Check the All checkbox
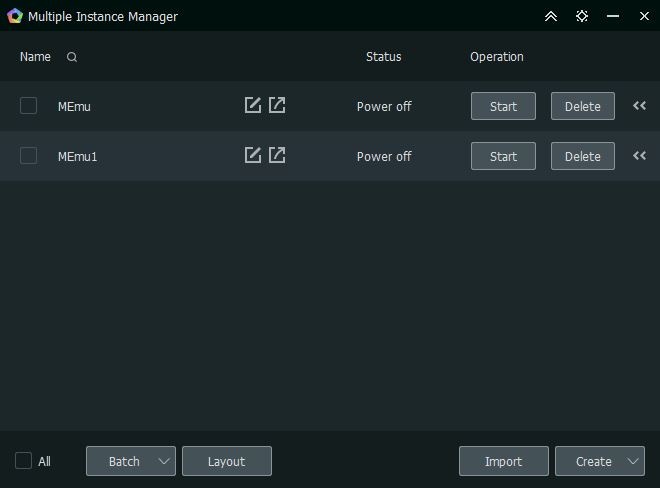The height and width of the screenshot is (488, 660). (x=23, y=461)
